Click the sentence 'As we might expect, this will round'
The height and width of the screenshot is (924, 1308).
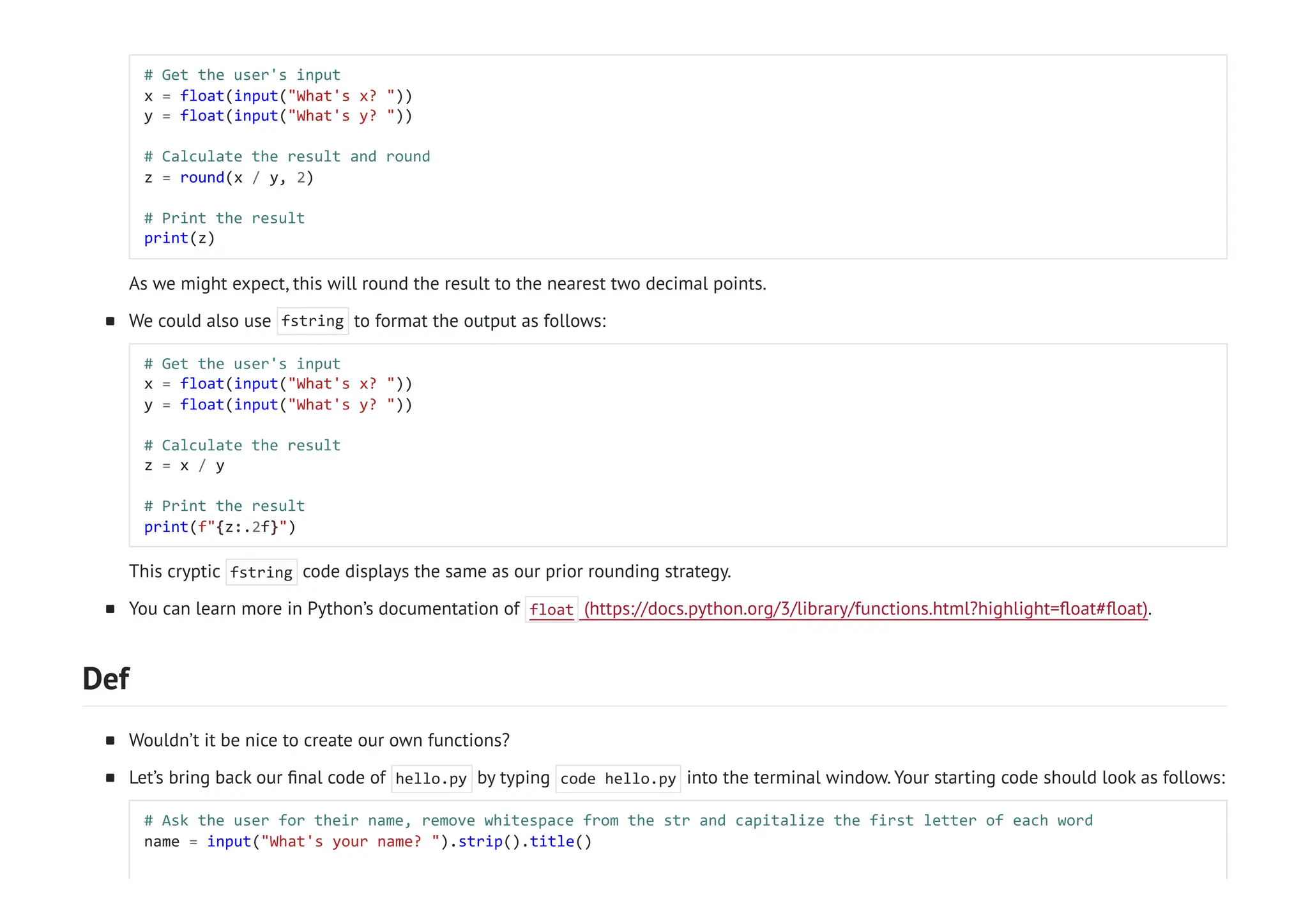447,284
